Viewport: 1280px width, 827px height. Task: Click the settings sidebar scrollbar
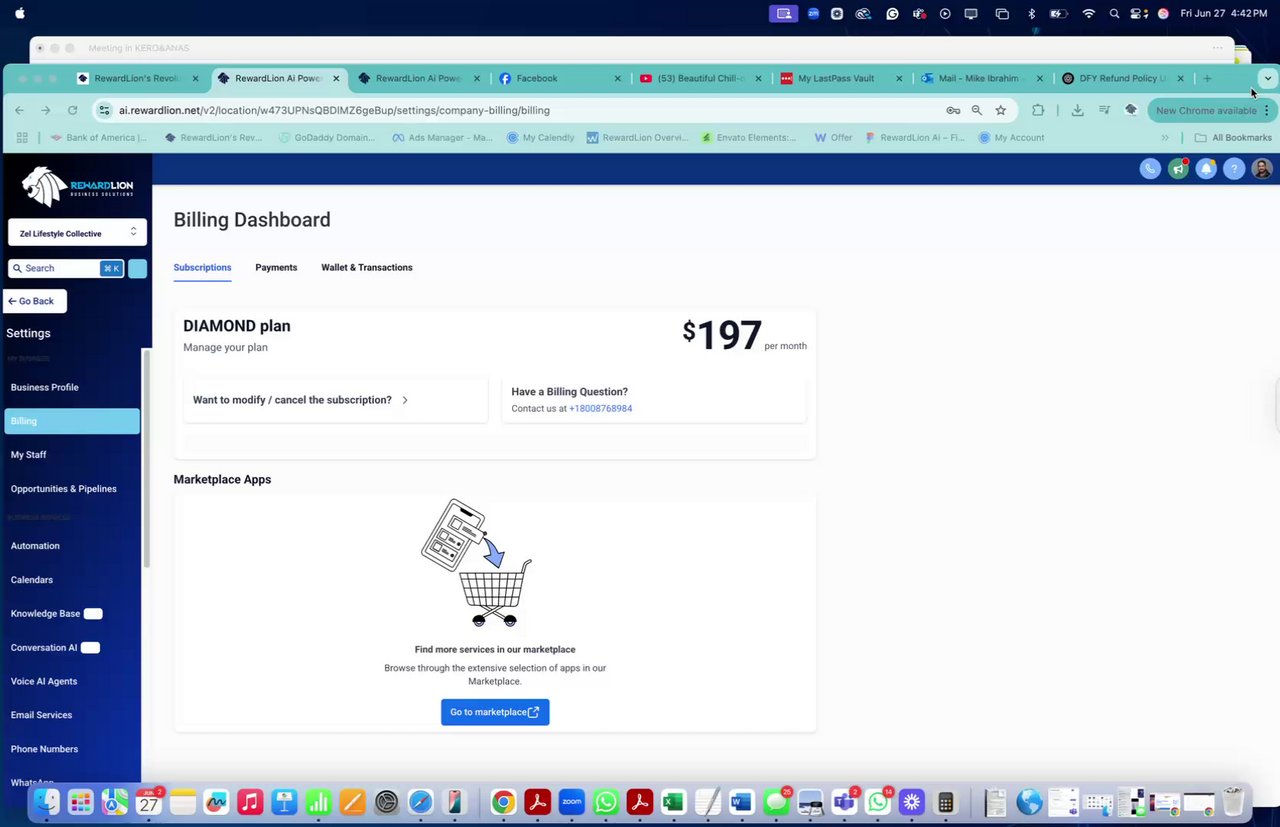(147, 460)
